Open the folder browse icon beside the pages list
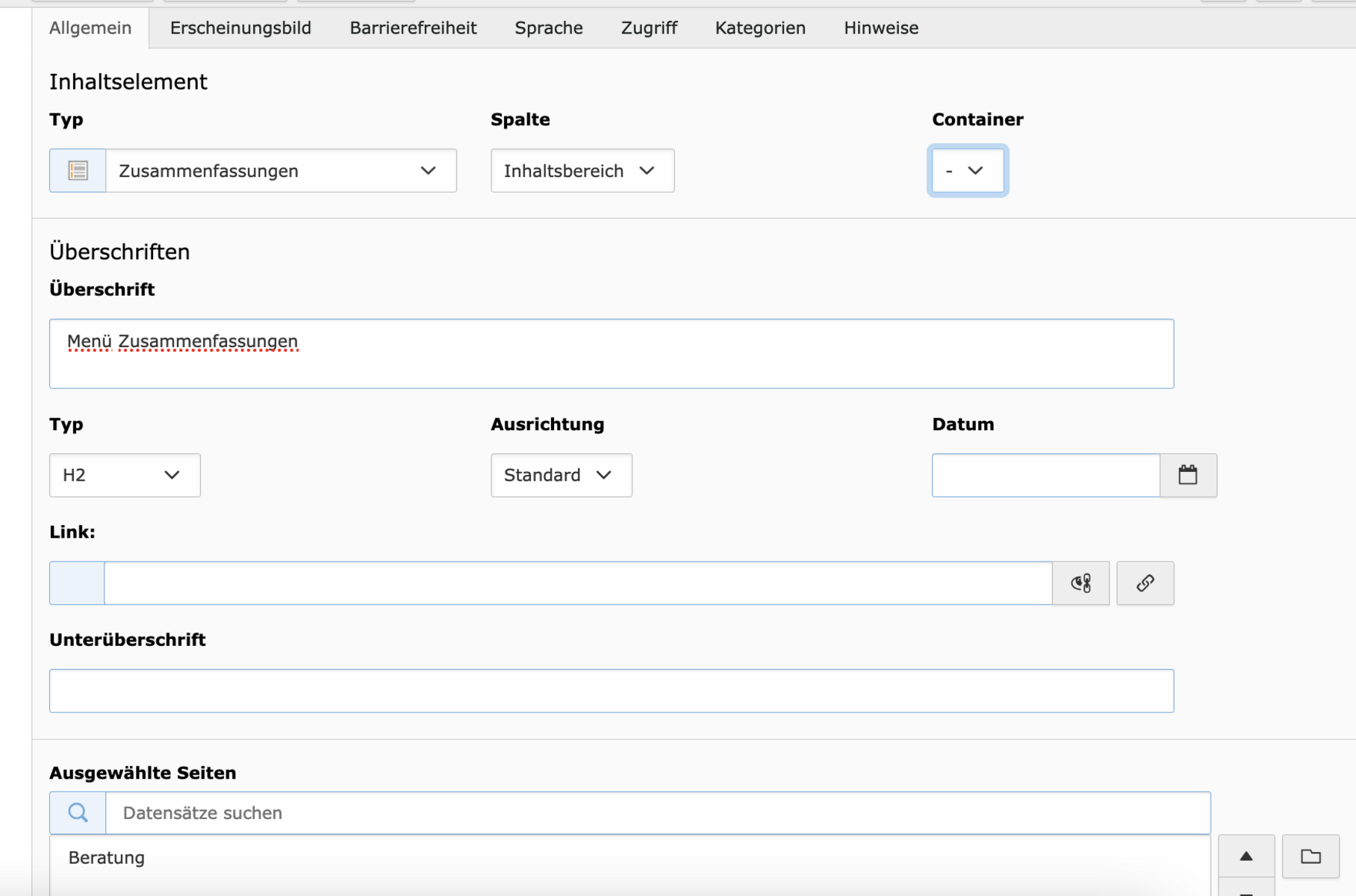 click(x=1310, y=856)
